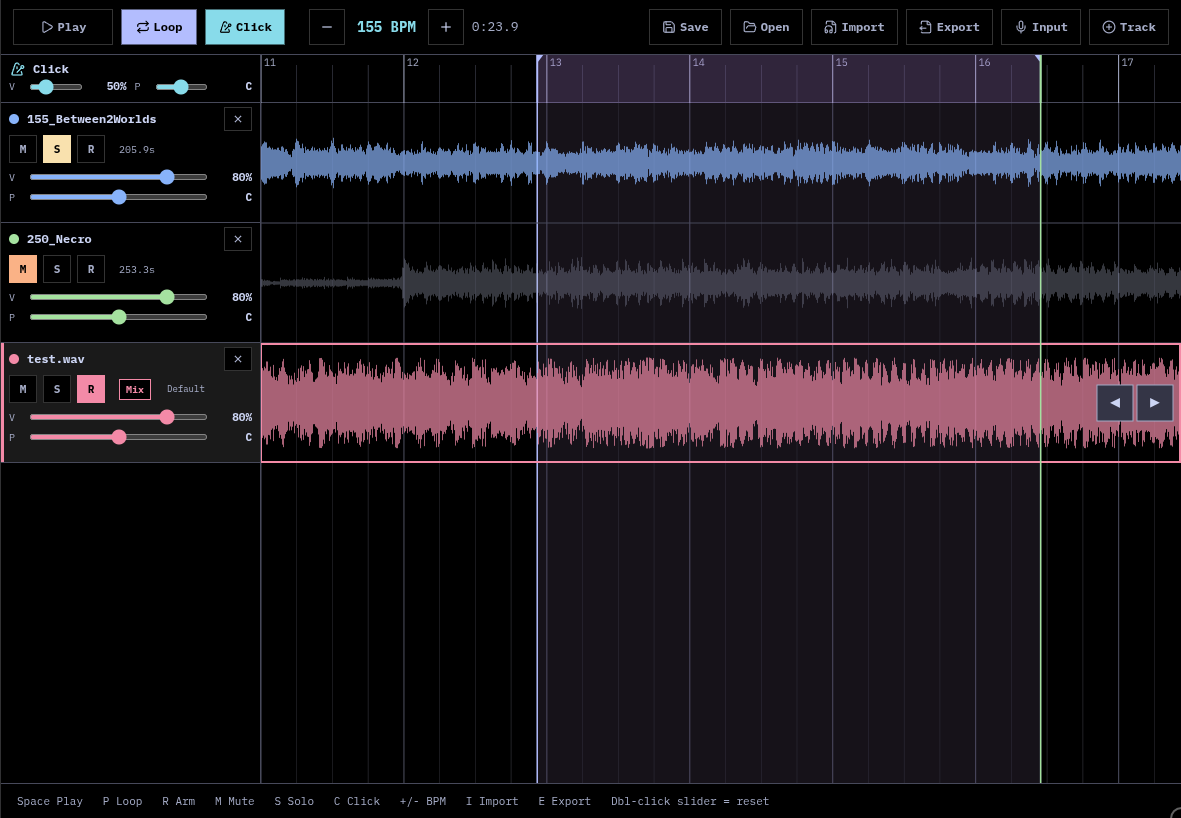Adjust the 250_Necro volume slider
This screenshot has width=1181, height=818.
point(167,297)
